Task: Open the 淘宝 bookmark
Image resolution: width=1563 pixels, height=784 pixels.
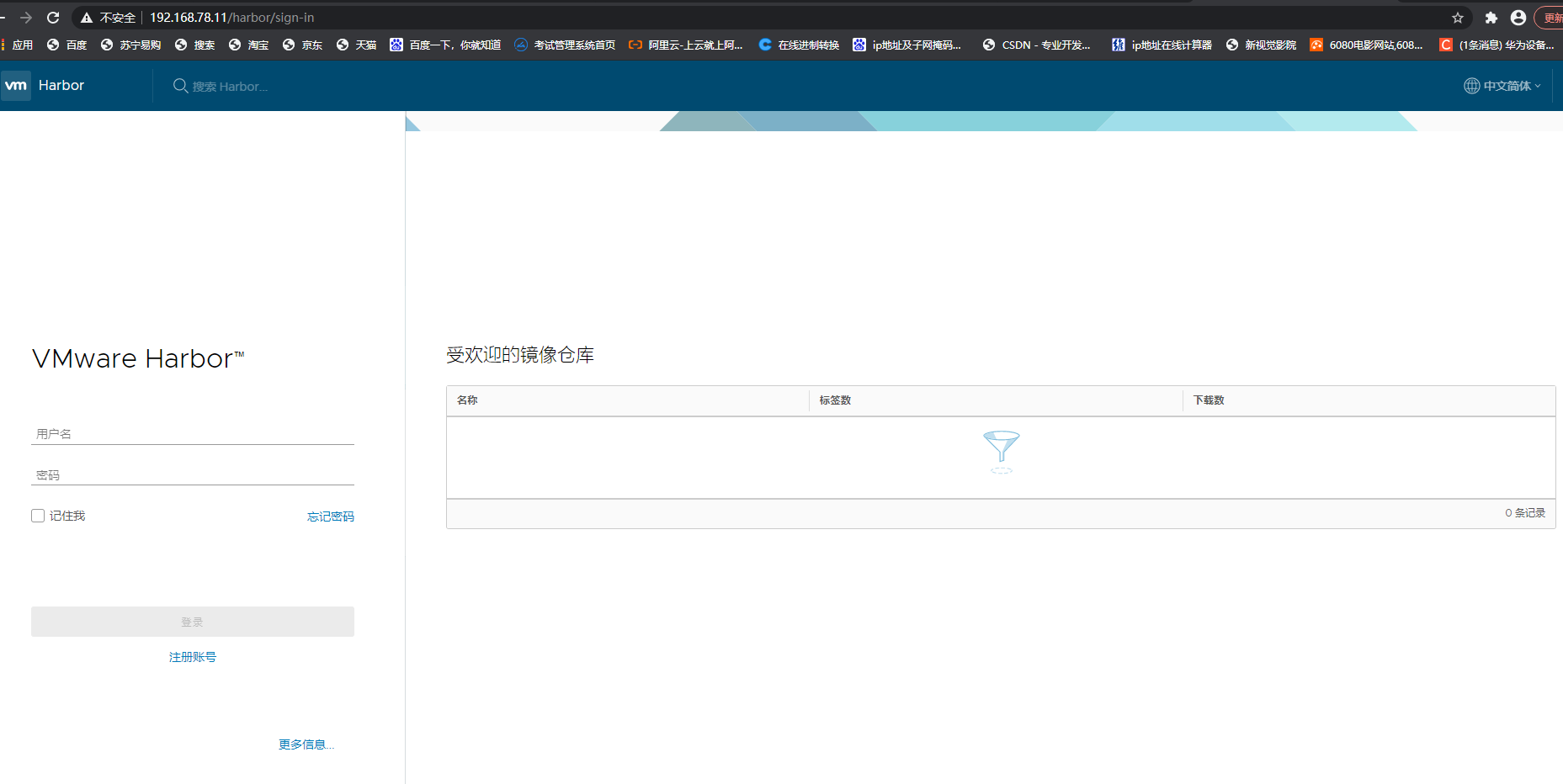Action: pos(249,45)
